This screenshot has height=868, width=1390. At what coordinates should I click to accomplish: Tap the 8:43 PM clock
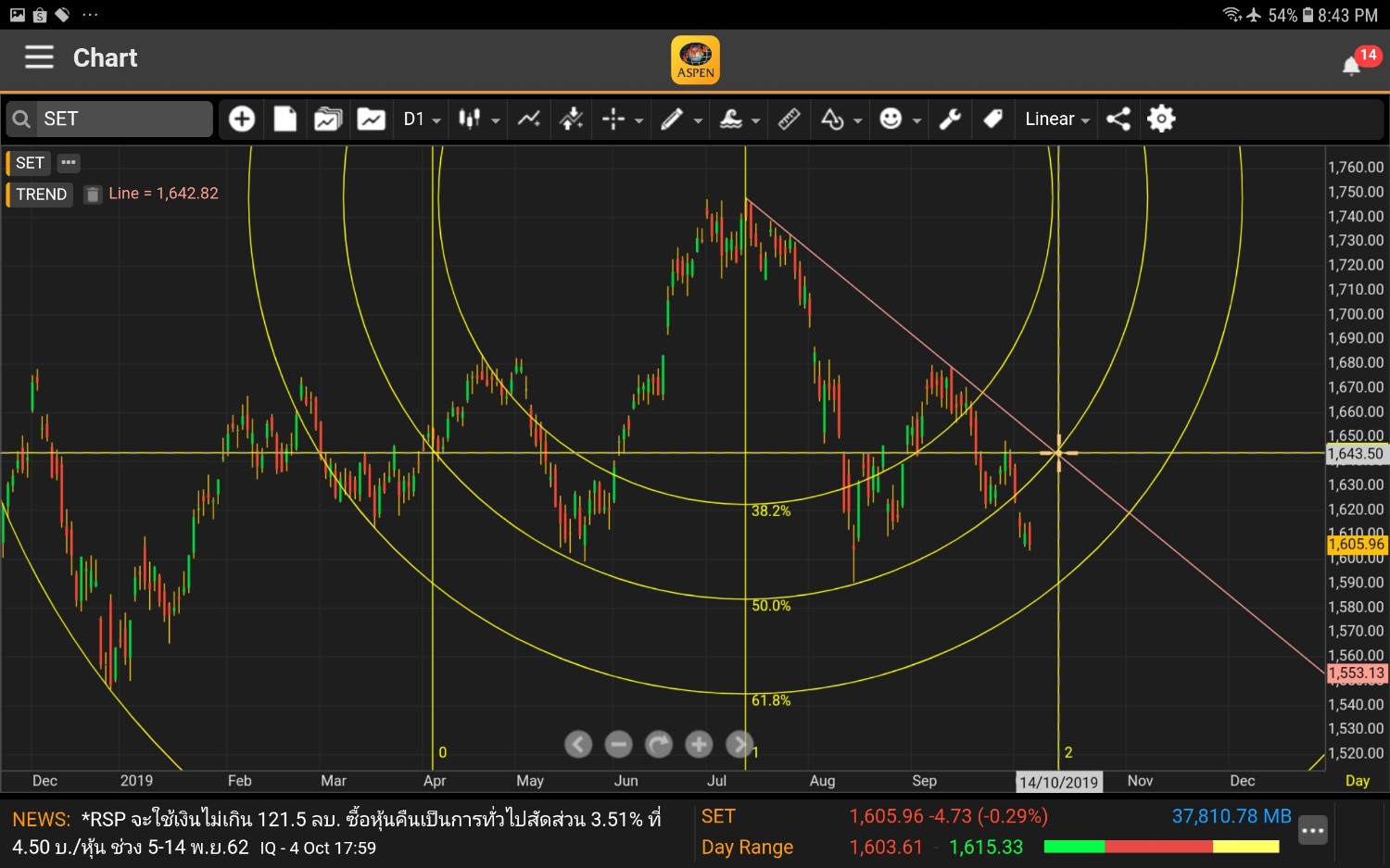[x=1348, y=15]
